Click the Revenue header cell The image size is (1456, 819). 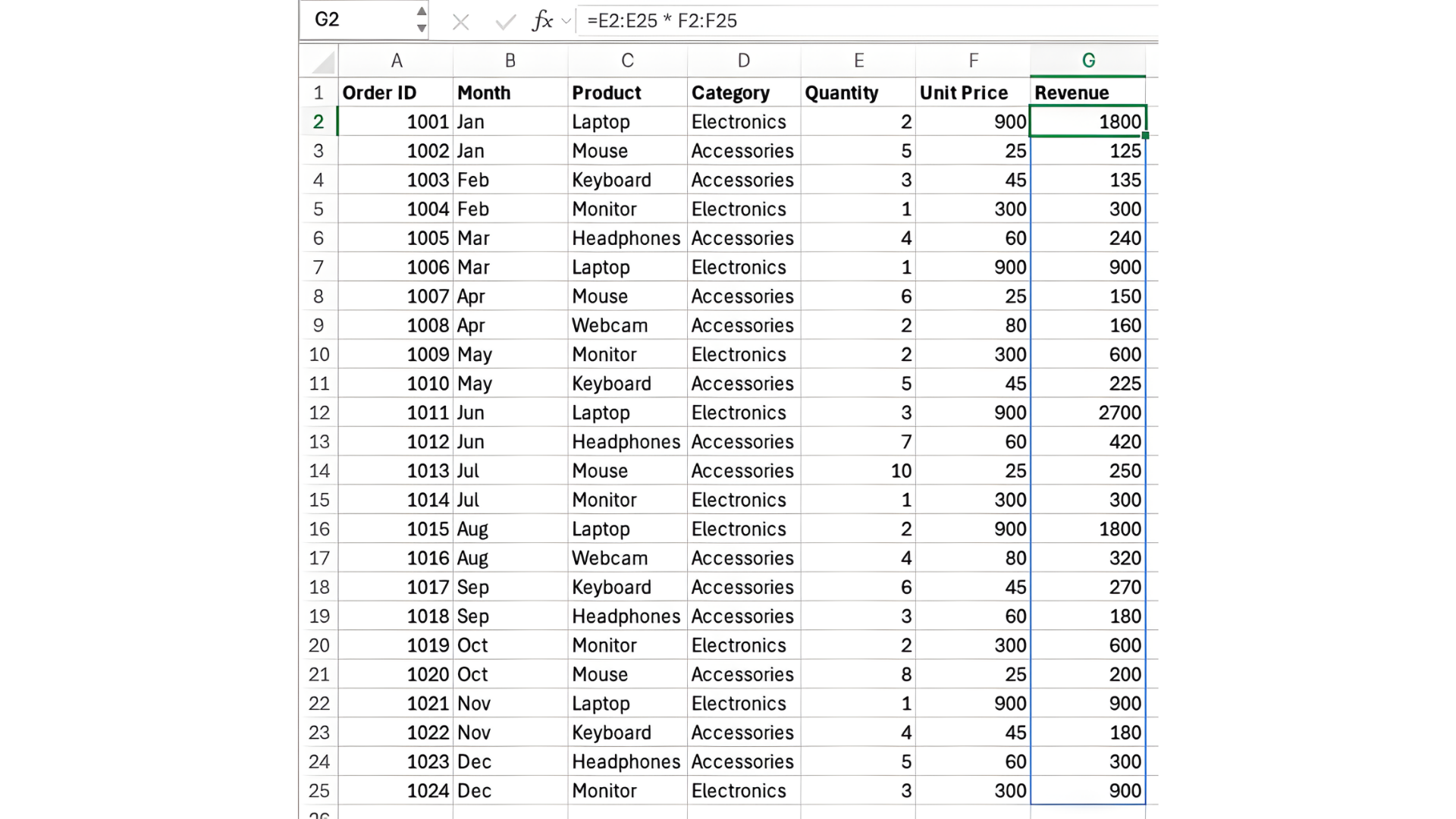[x=1087, y=93]
